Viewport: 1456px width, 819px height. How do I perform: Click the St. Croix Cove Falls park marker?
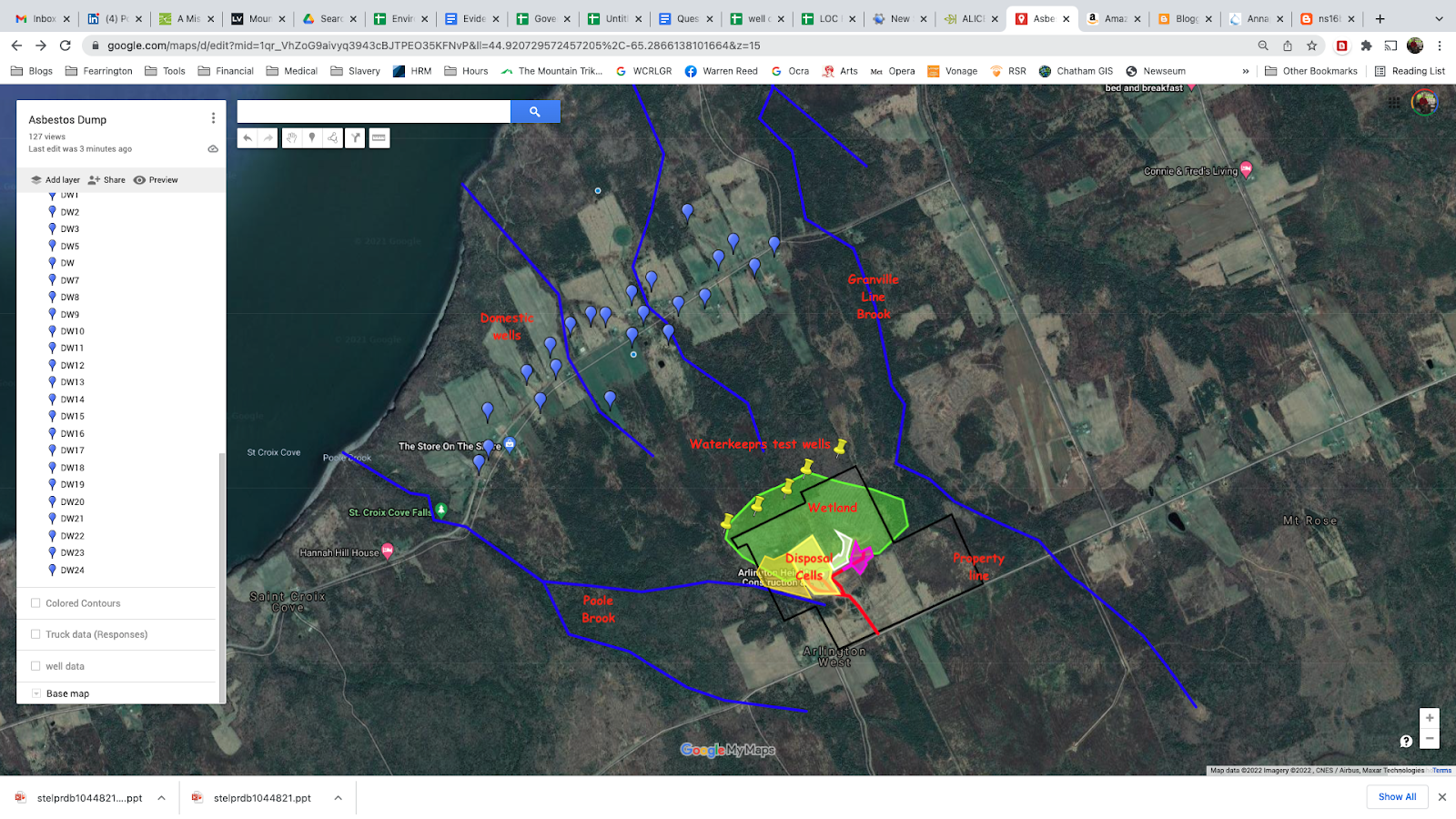(x=441, y=511)
